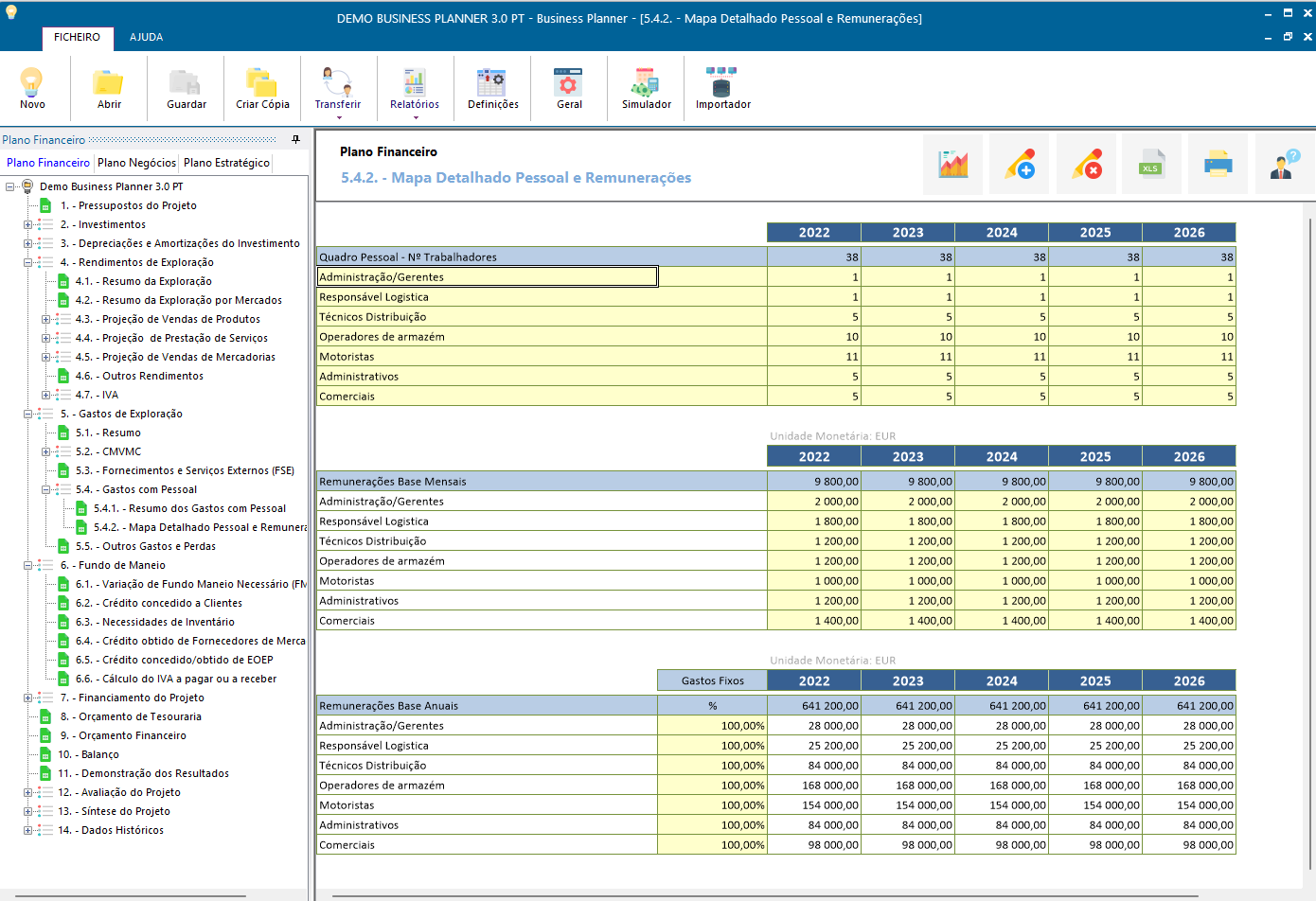Image resolution: width=1316 pixels, height=901 pixels.
Task: Restore the inner document window
Action: pyautogui.click(x=1288, y=37)
